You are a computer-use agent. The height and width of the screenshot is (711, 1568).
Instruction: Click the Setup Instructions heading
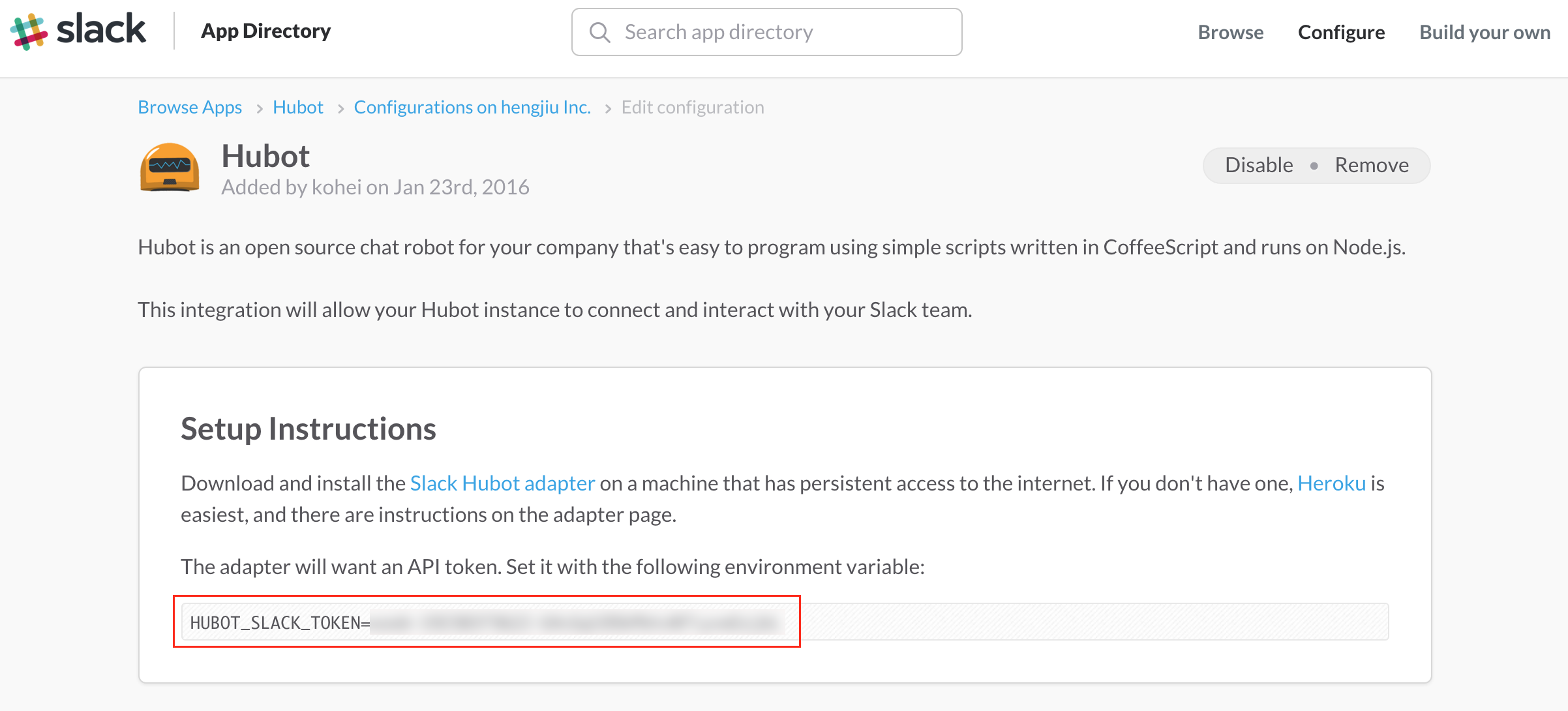pyautogui.click(x=309, y=429)
